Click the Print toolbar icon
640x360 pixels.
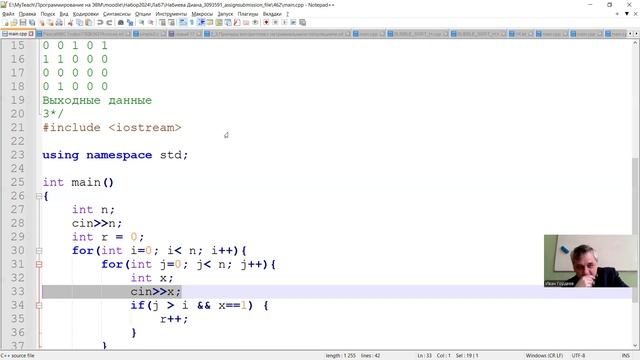(59, 22)
